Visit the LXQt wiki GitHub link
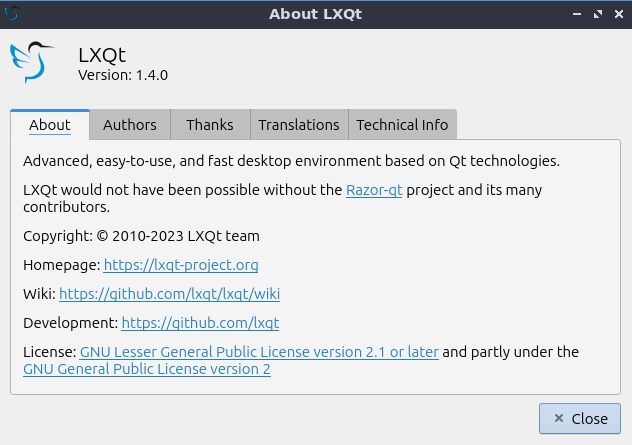The image size is (632, 445). pyautogui.click(x=169, y=294)
